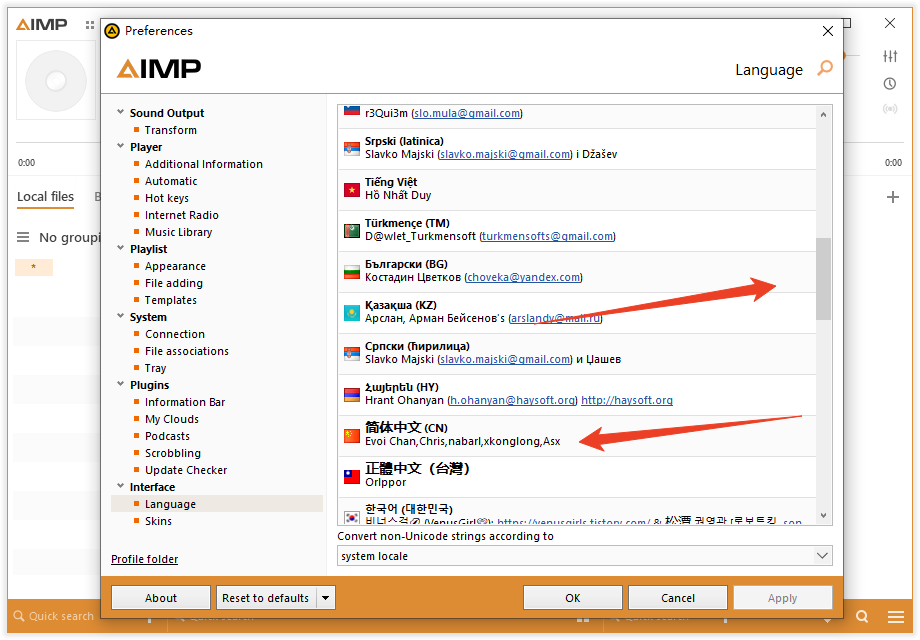Select the orange asterisk playlist entry
The height and width of the screenshot is (640, 920).
33,267
